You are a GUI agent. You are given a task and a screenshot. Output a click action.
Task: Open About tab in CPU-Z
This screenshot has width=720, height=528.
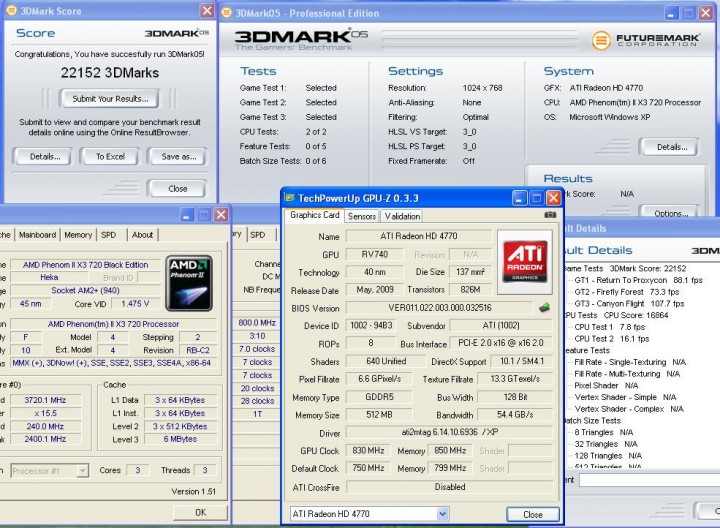pos(142,235)
